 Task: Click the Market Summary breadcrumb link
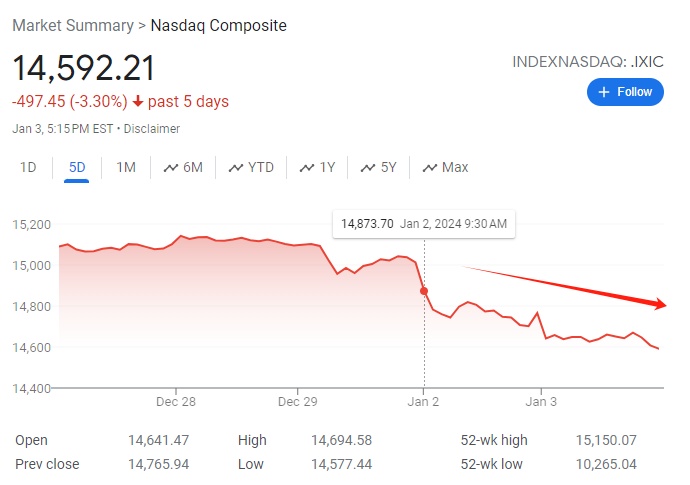pos(72,26)
